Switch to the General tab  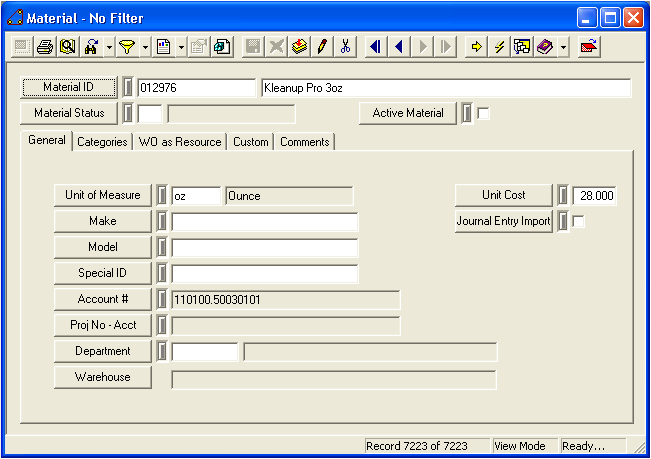pos(47,140)
